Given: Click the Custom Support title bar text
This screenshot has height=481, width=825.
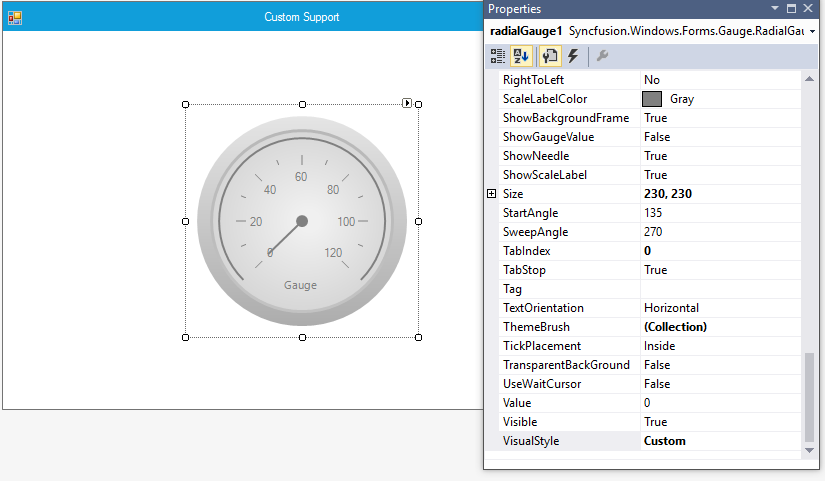Looking at the screenshot, I should pos(301,17).
